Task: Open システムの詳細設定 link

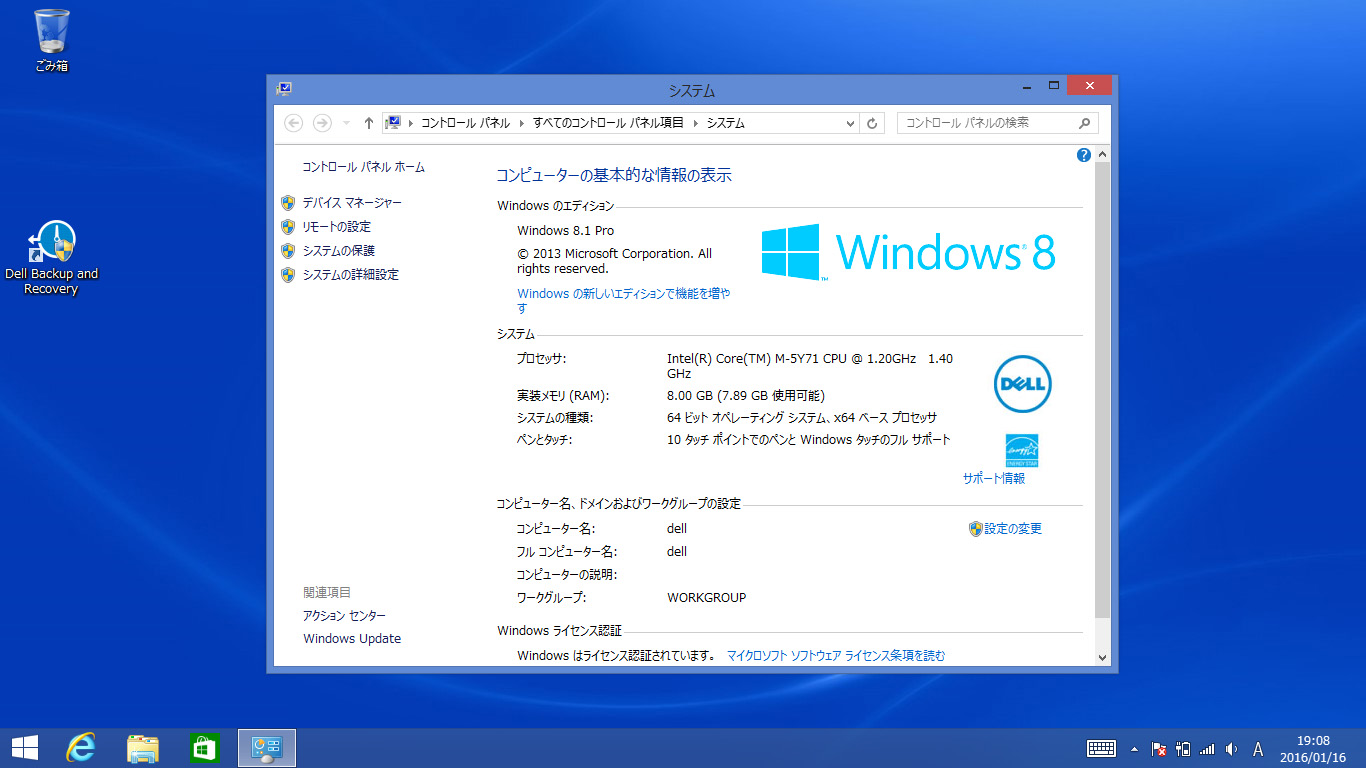Action: (350, 275)
